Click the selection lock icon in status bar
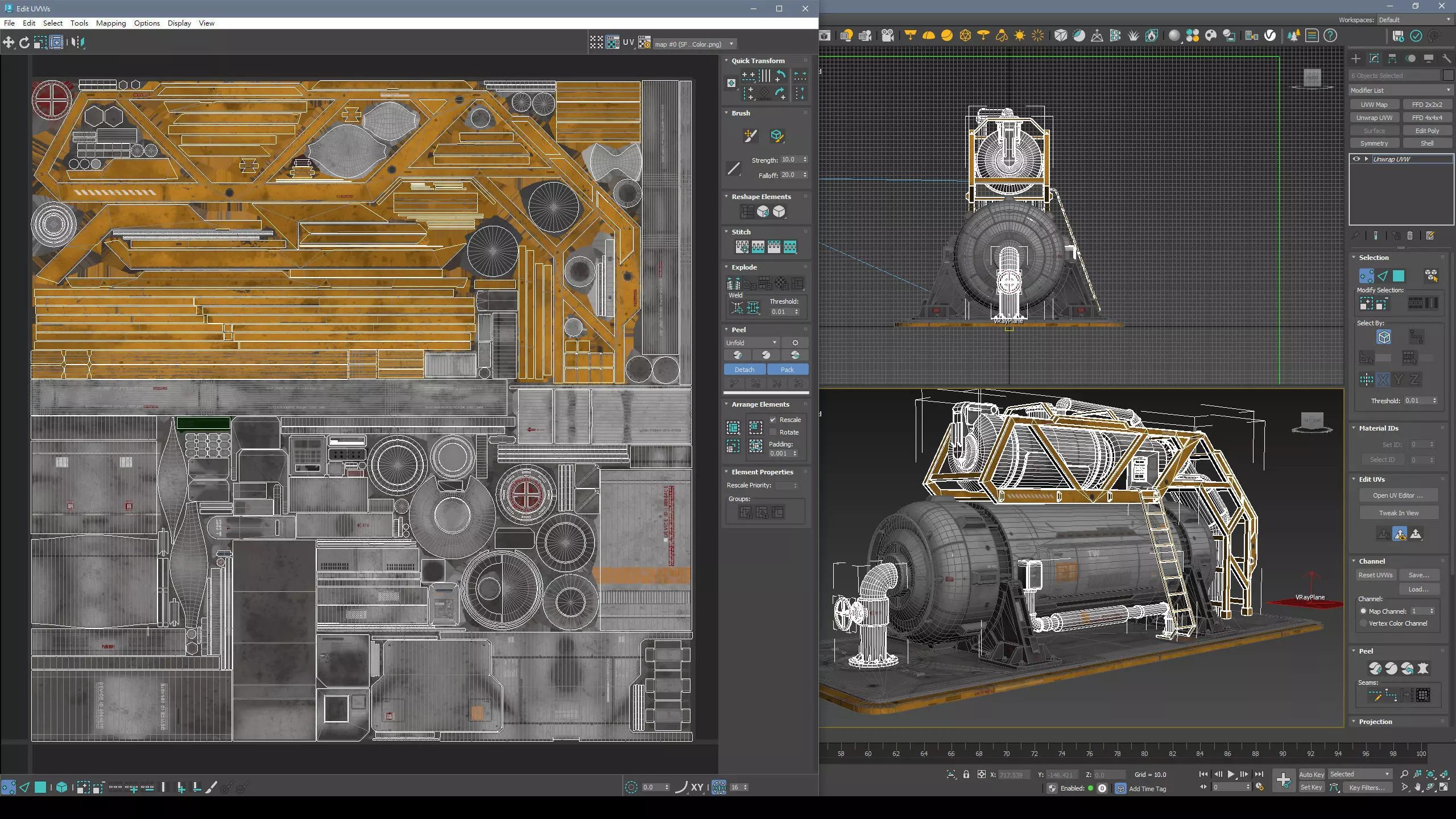 966,775
